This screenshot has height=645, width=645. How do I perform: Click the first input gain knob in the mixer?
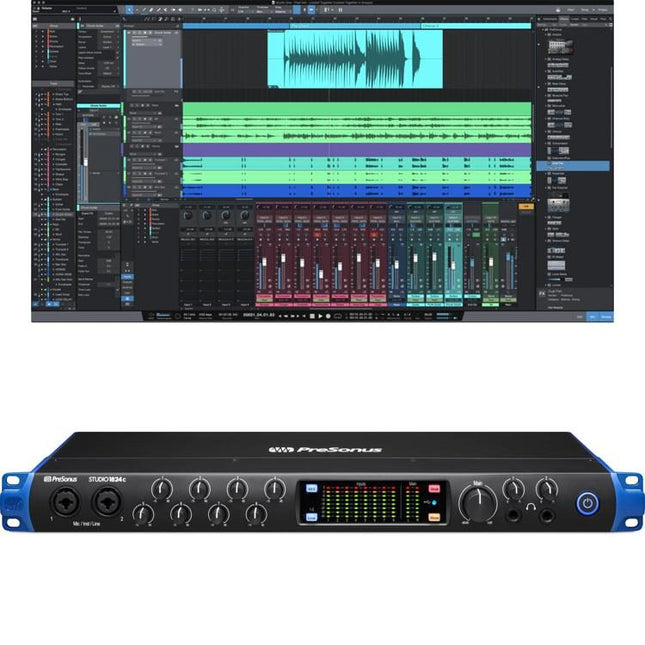[188, 216]
